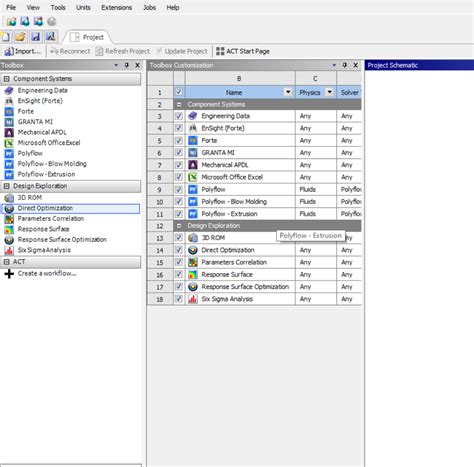Select Engineering Data in the Toolbox

click(x=42, y=90)
